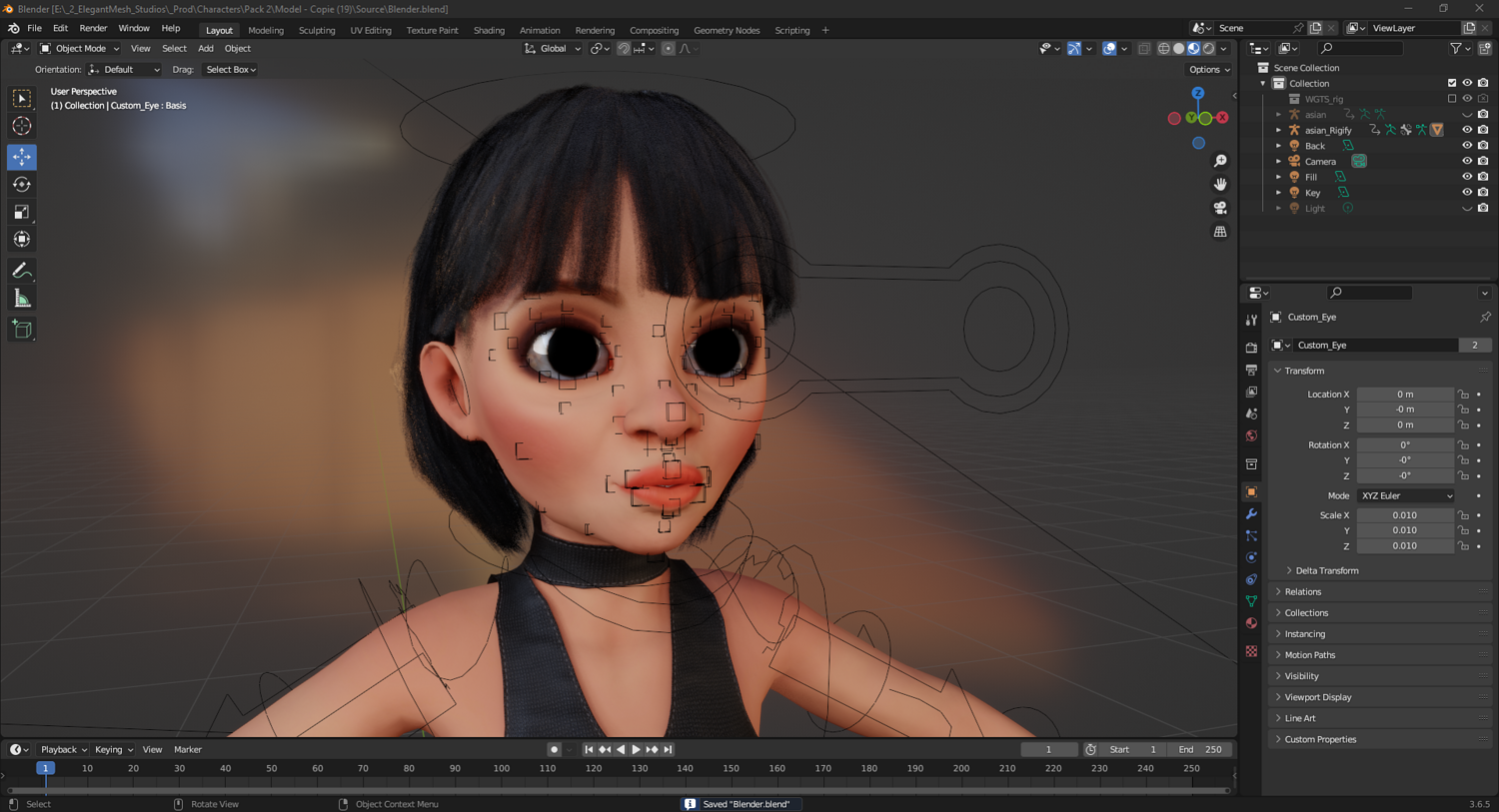The width and height of the screenshot is (1499, 812).
Task: Click the timeline View menu
Action: (152, 749)
